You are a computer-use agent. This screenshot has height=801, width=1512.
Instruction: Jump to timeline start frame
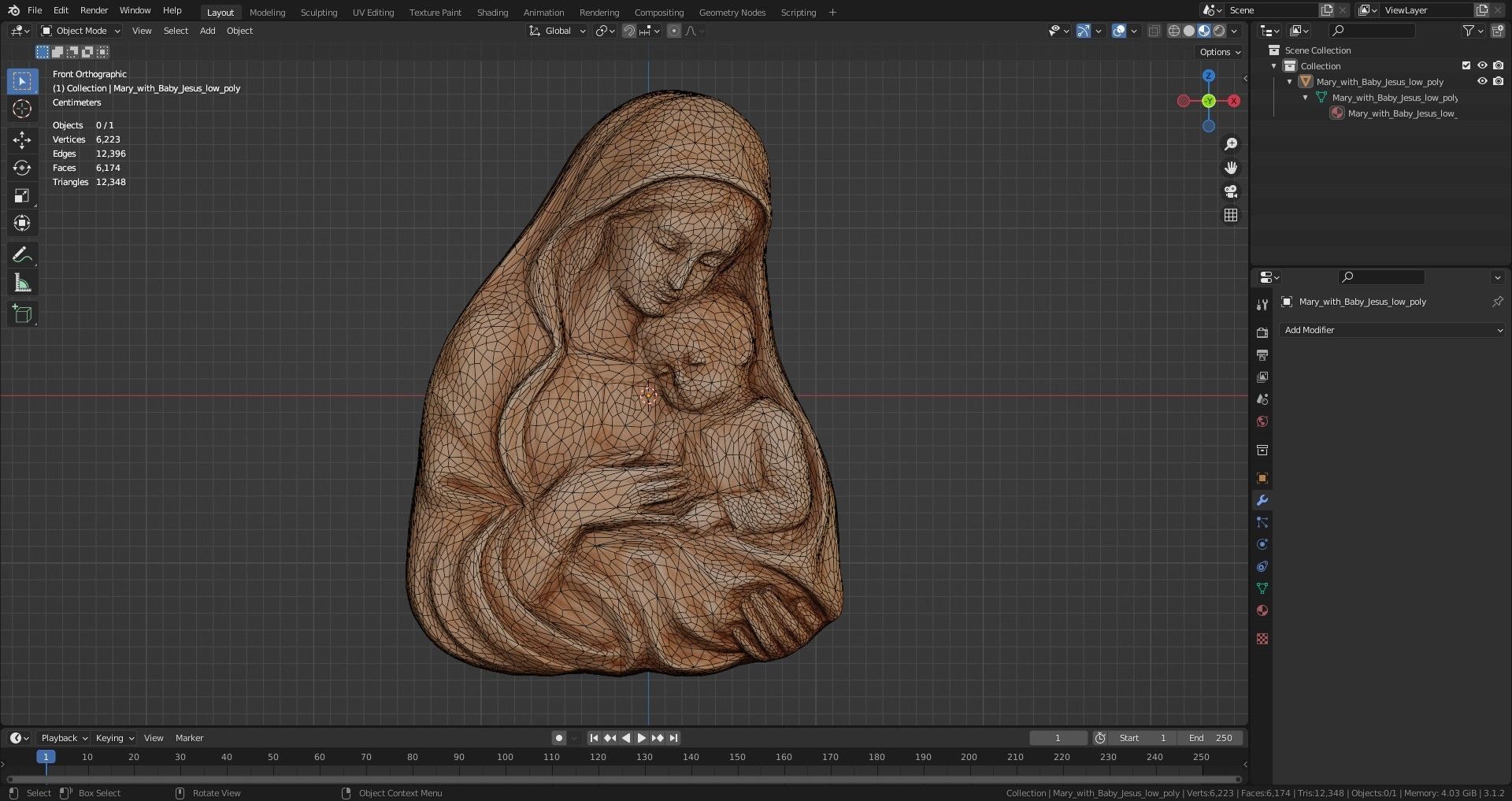[x=595, y=738]
